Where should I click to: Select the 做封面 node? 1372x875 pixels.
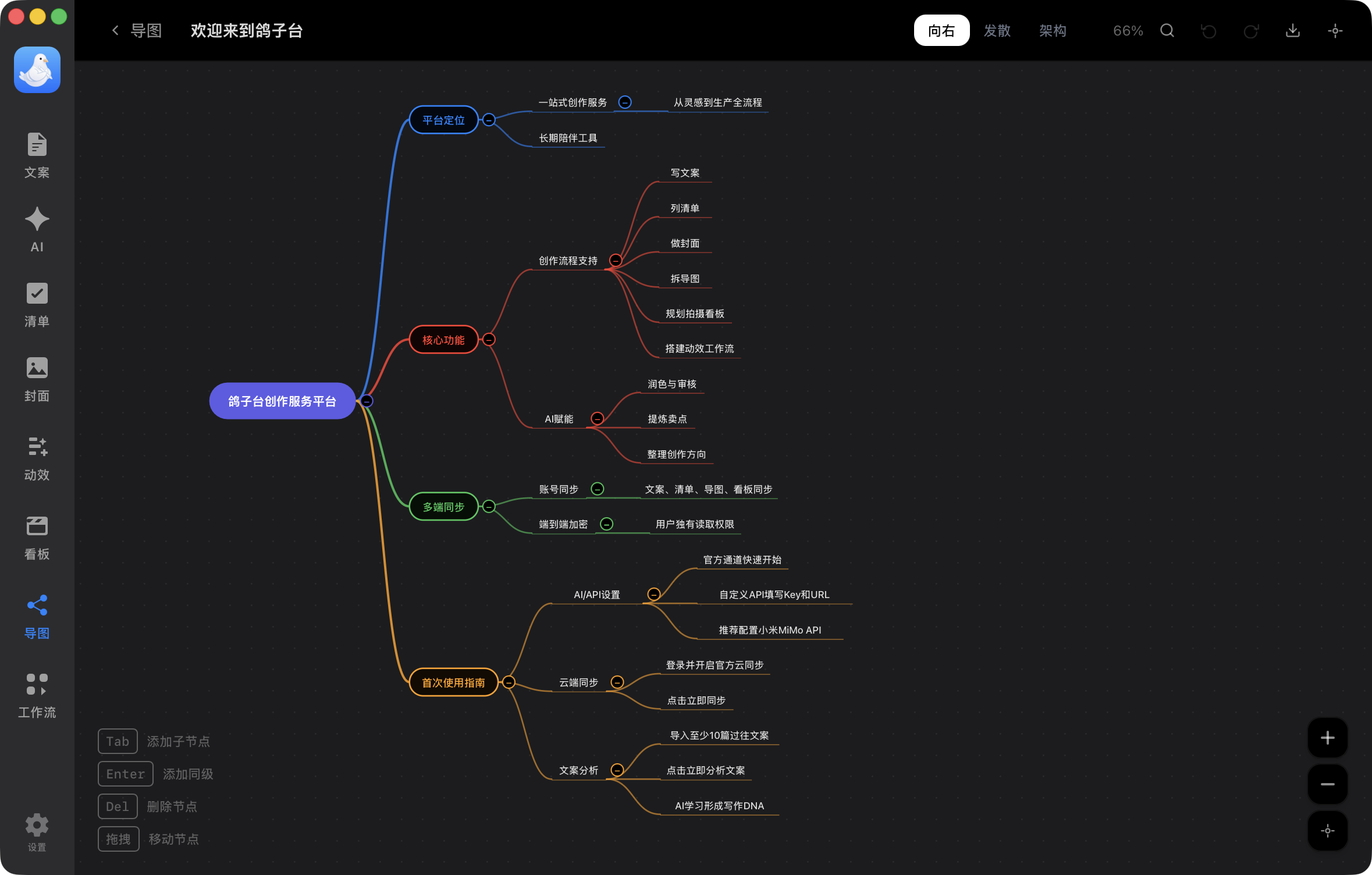point(685,243)
